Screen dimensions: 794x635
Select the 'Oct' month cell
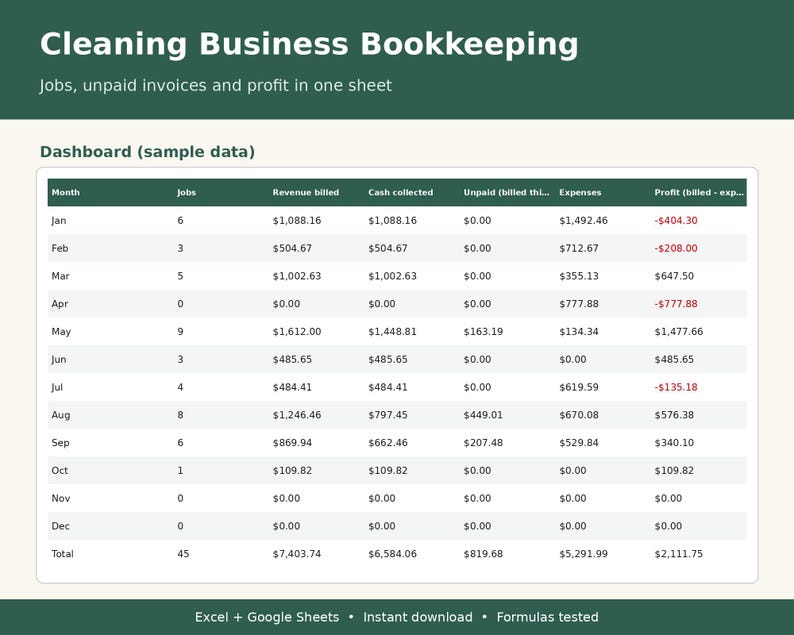point(59,470)
